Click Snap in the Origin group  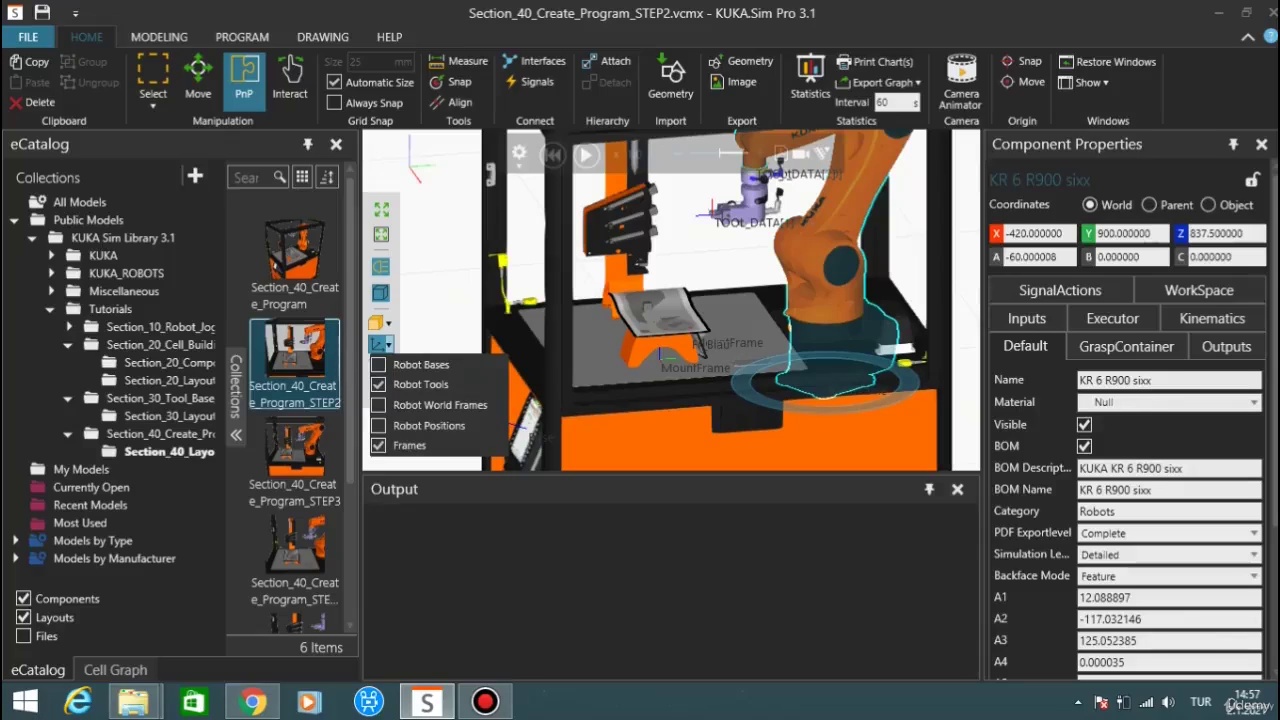click(1021, 61)
